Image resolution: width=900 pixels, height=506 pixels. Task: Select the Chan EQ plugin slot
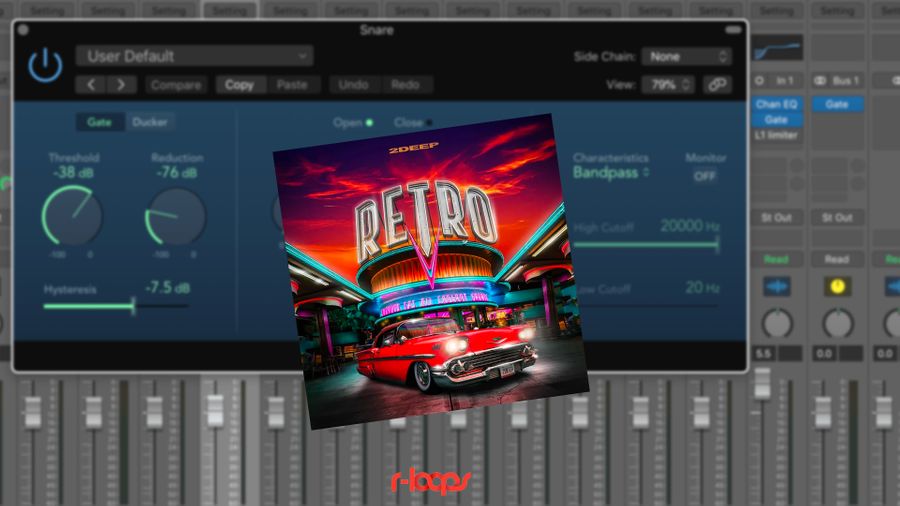(x=777, y=104)
